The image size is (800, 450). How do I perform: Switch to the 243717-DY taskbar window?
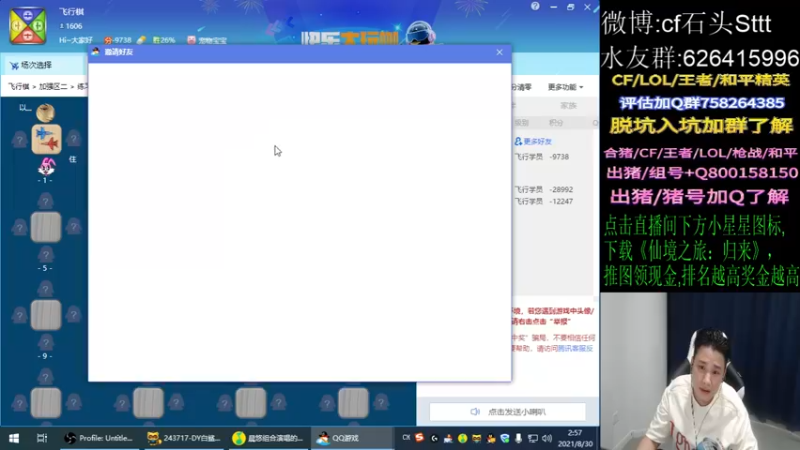[184, 438]
